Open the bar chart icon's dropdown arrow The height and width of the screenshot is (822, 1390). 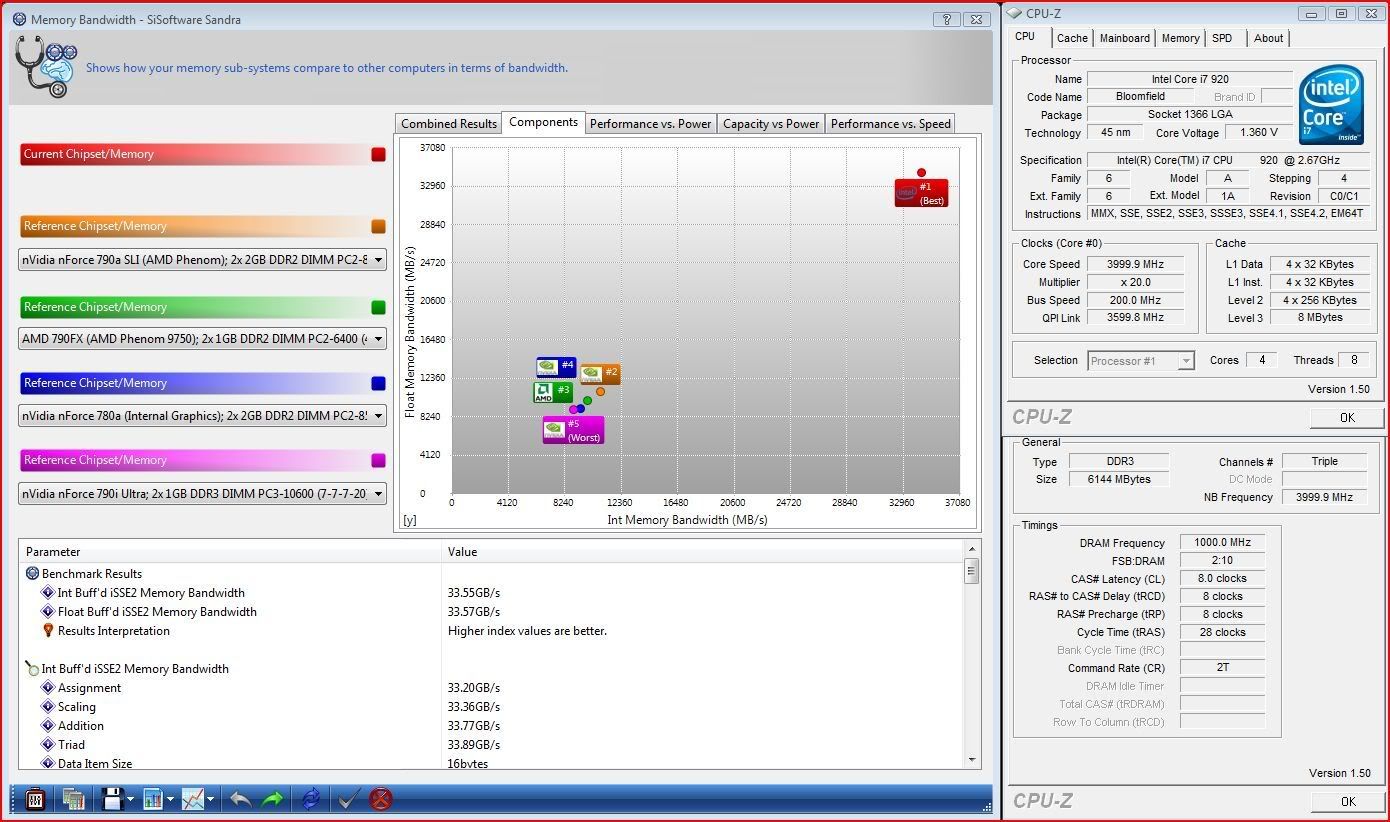[171, 799]
